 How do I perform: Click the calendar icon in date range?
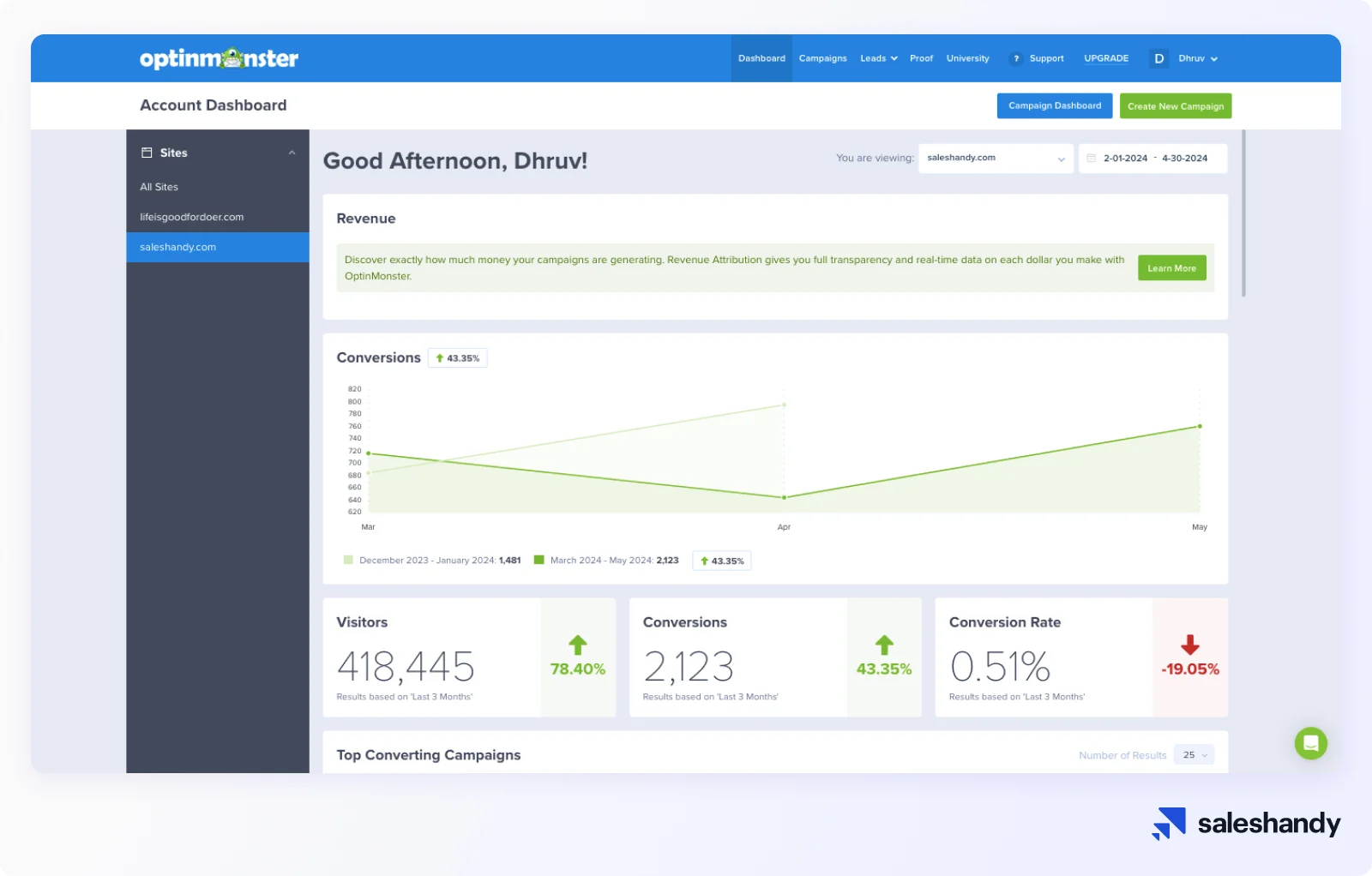[1091, 158]
